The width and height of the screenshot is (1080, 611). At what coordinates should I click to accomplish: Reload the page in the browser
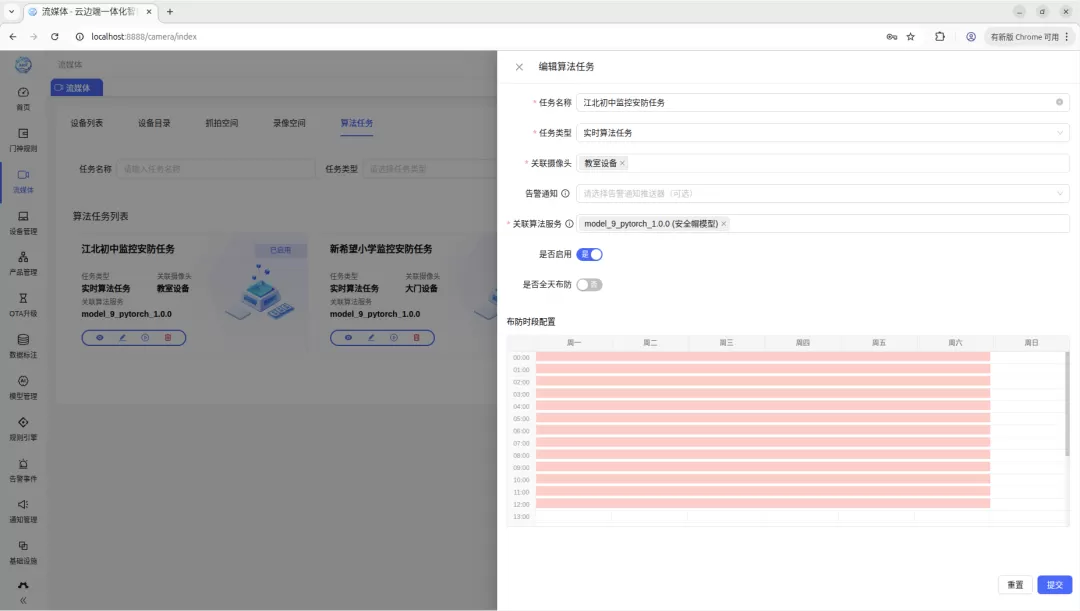[54, 37]
